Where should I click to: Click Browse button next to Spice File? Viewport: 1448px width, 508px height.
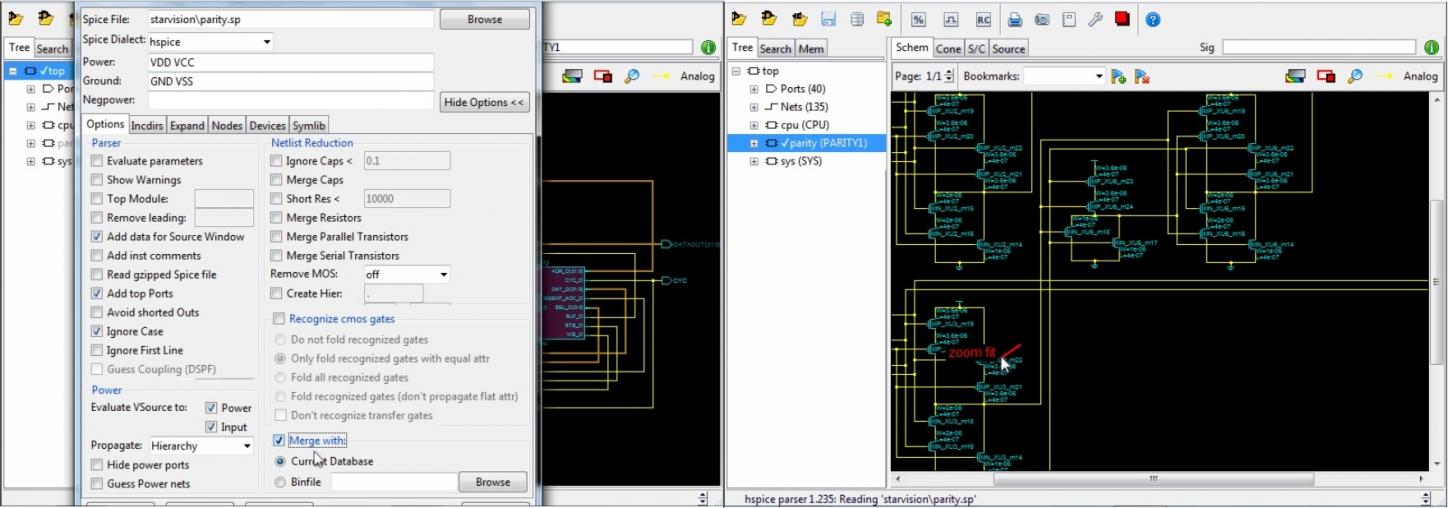484,19
